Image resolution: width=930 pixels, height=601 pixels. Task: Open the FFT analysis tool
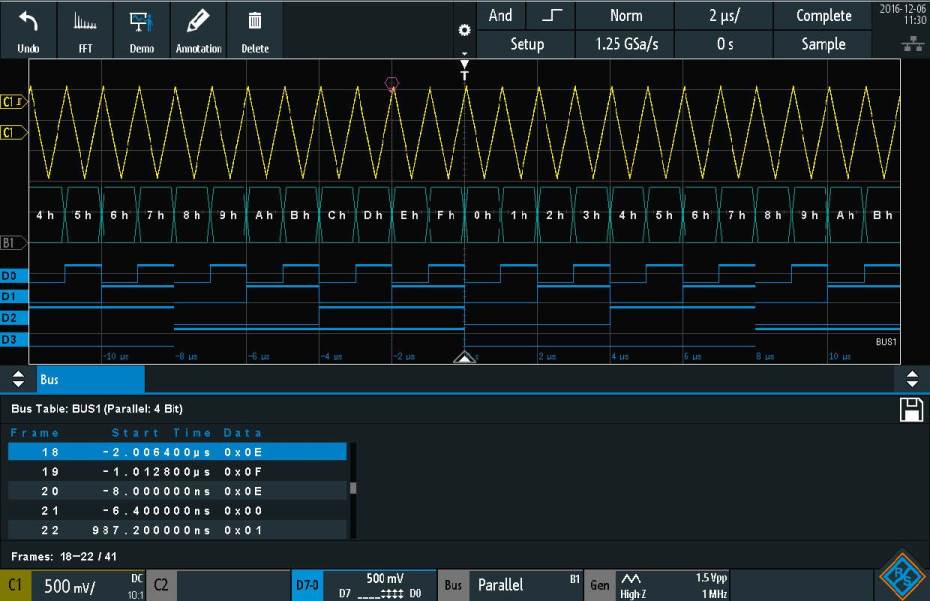[85, 29]
